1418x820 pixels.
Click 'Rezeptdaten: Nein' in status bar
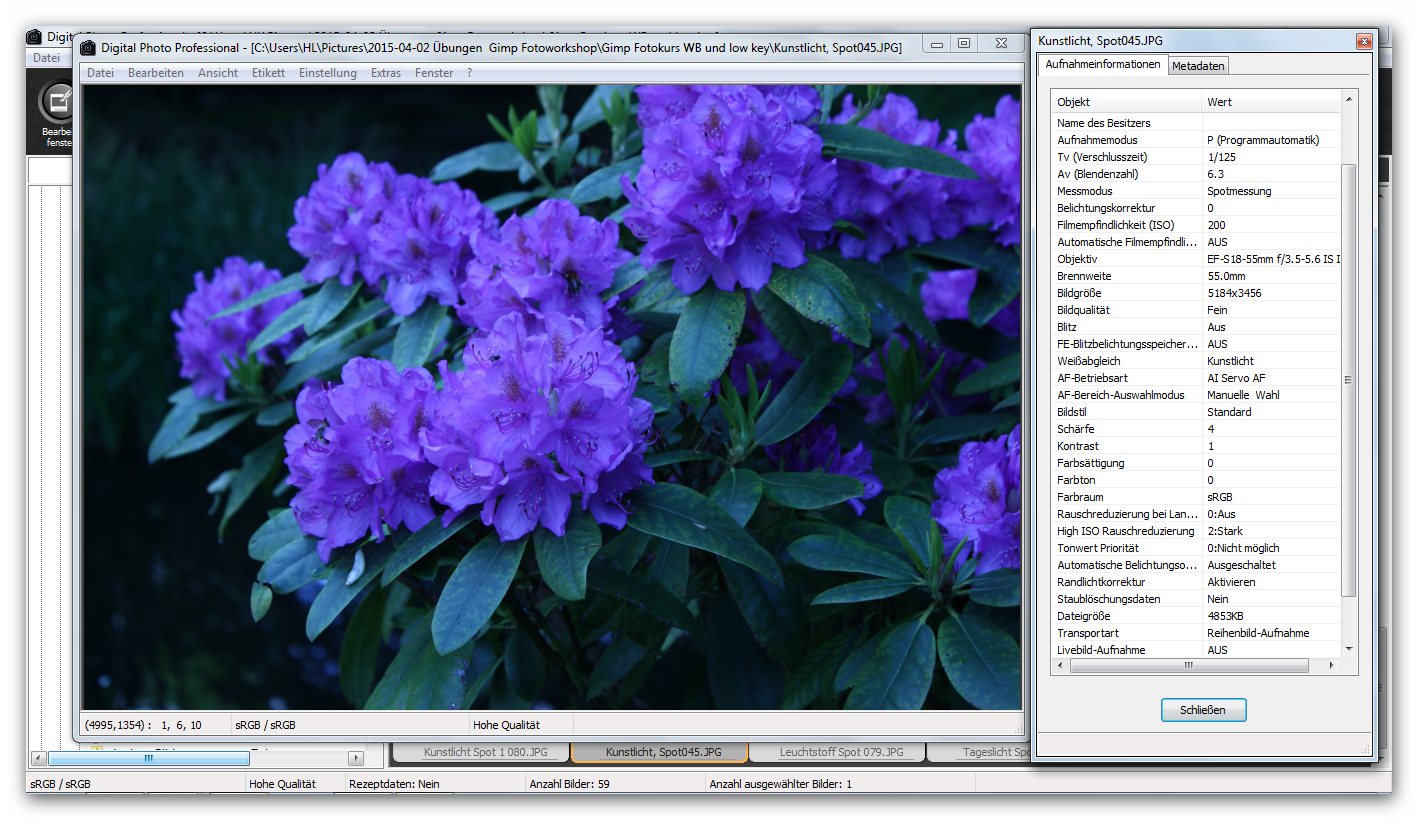pos(394,784)
